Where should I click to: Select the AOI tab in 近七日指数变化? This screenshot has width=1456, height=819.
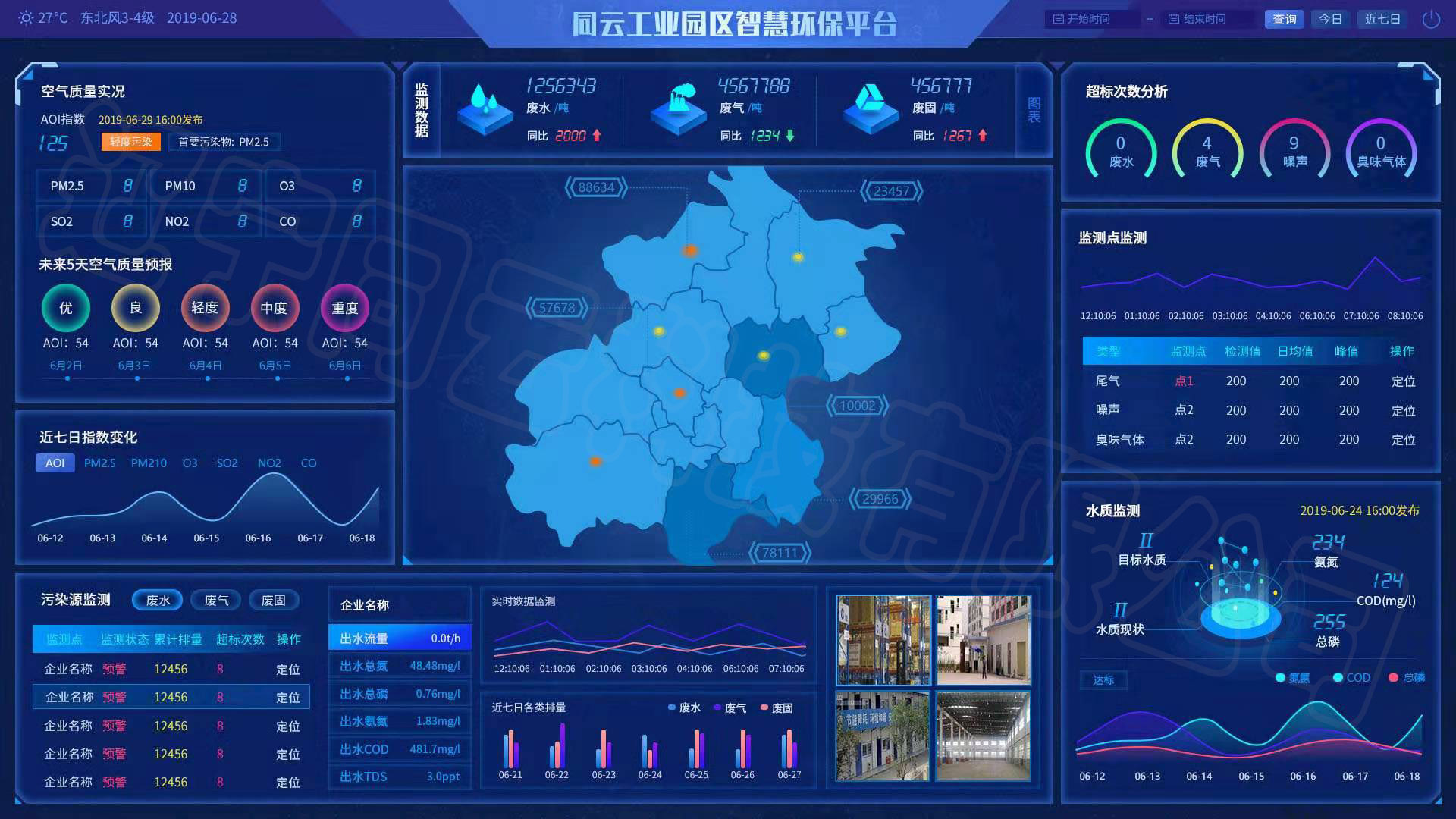point(55,462)
